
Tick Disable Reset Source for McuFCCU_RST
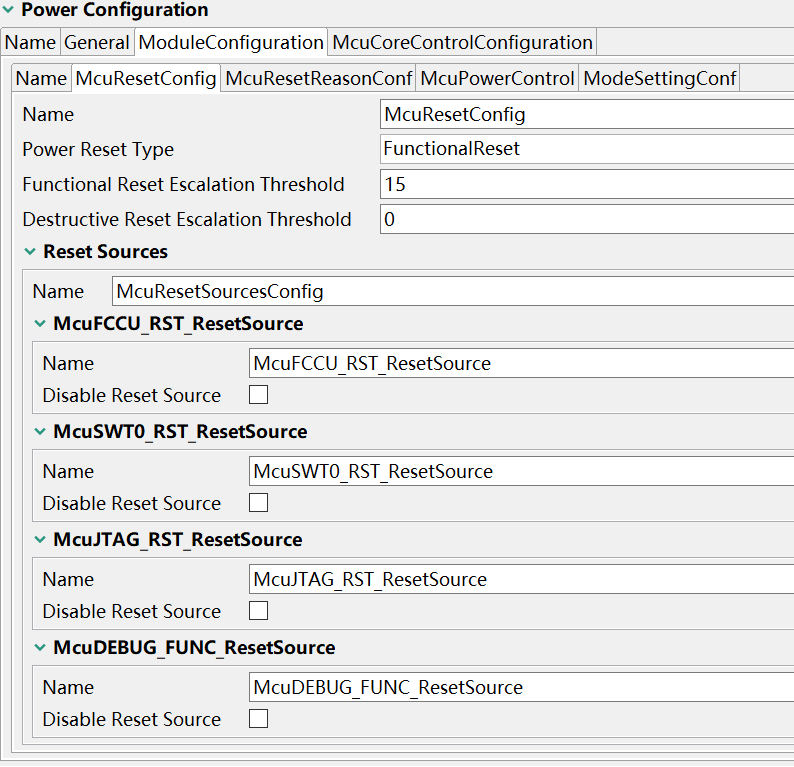pos(259,395)
